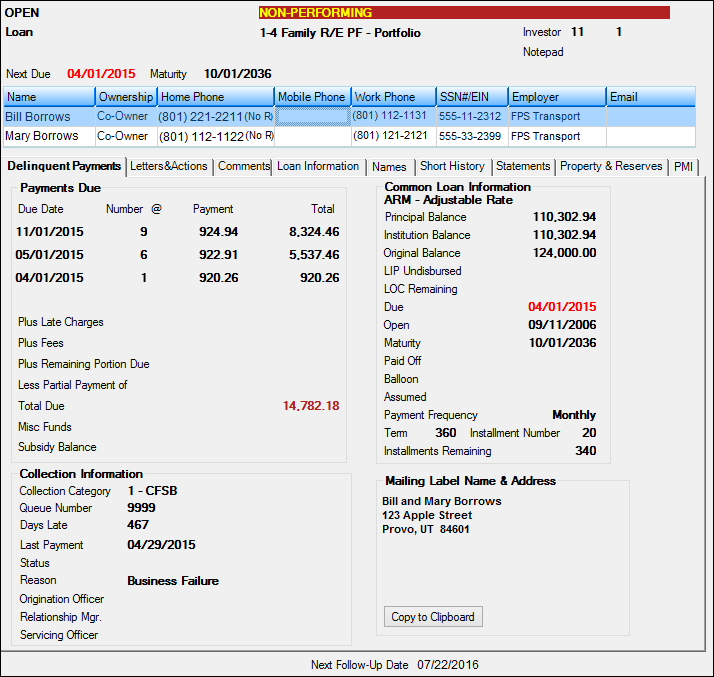Click the Open date 09/11/2006
Screen dimensions: 714x677
pyautogui.click(x=562, y=325)
